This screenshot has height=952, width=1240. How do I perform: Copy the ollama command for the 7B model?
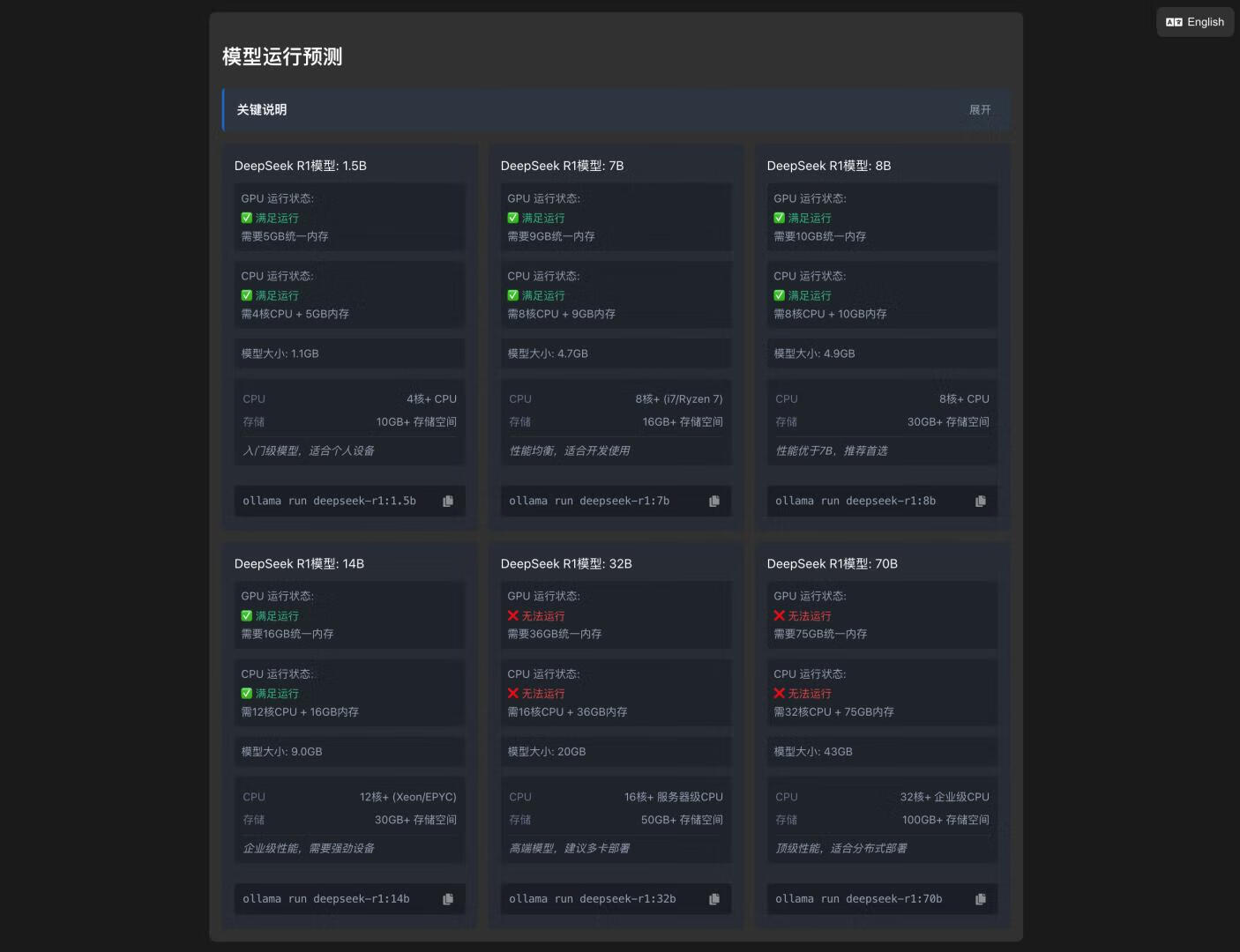(x=714, y=501)
